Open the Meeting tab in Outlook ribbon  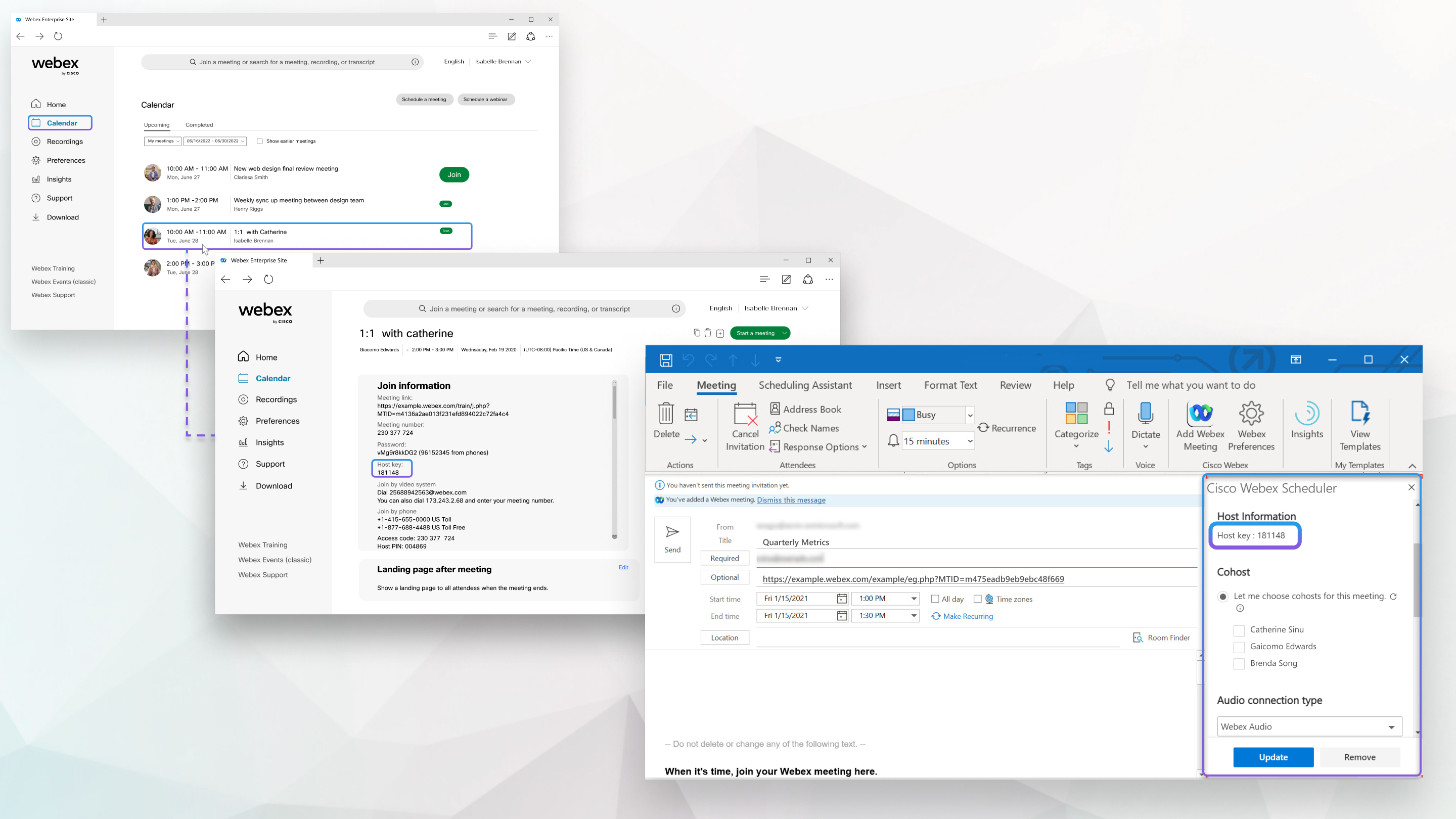[x=716, y=385]
